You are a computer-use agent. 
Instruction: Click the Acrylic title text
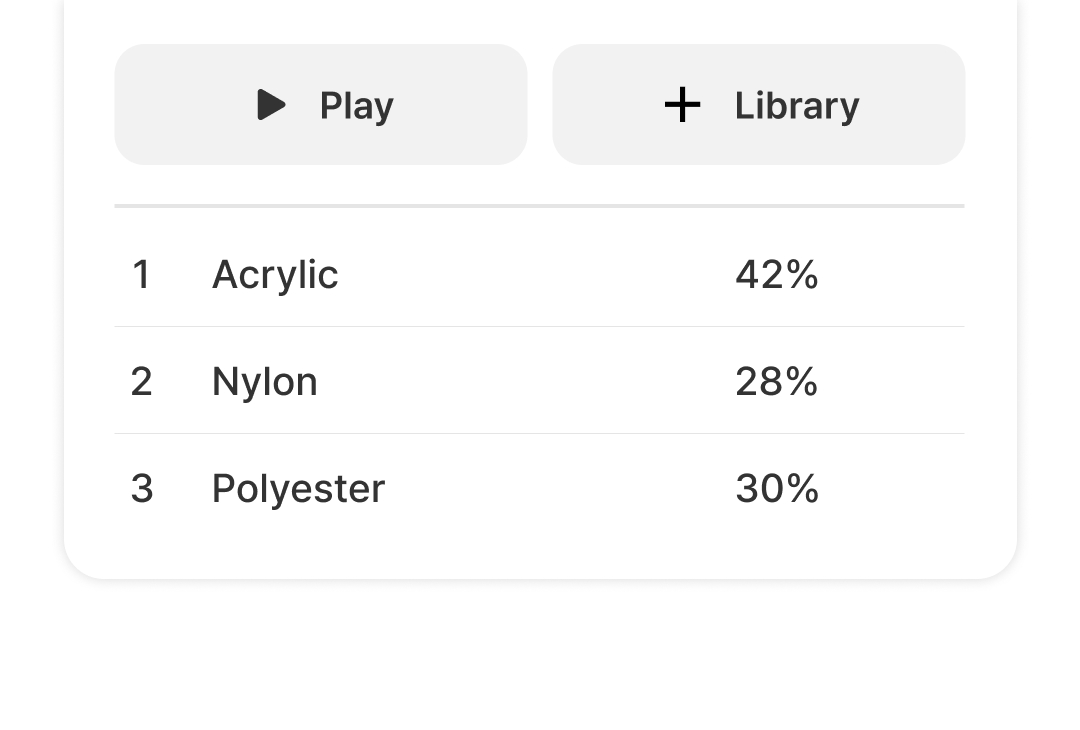[275, 274]
